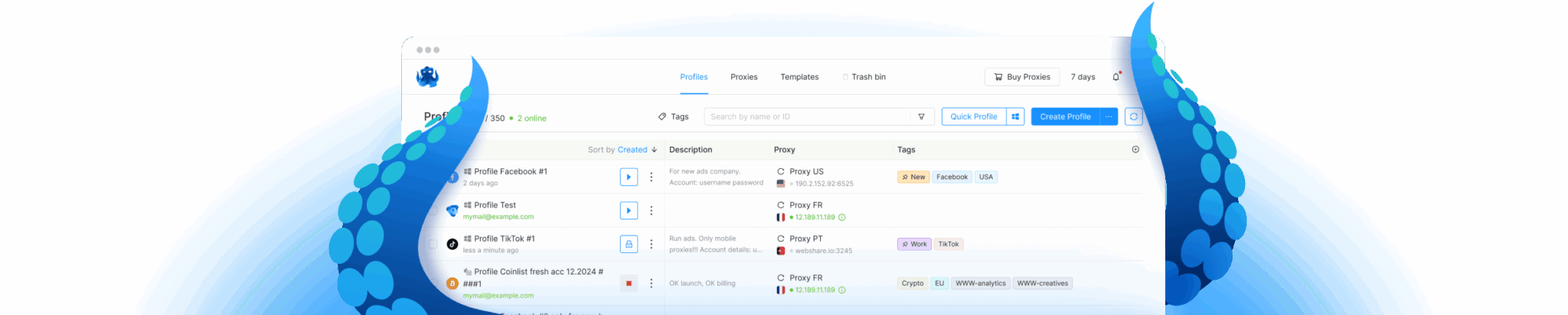Open the search filter funnel icon
This screenshot has height=315, width=1568.
(x=921, y=117)
